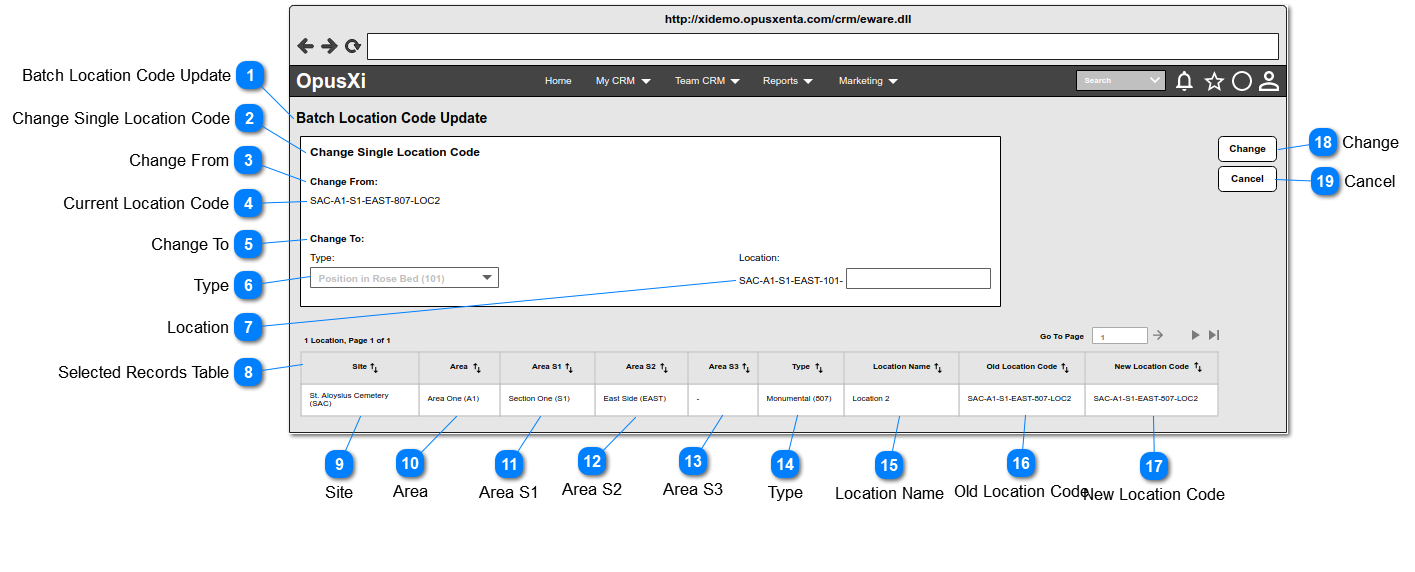Sort table by Area S2 arrows
The height and width of the screenshot is (572, 1415).
click(x=664, y=368)
